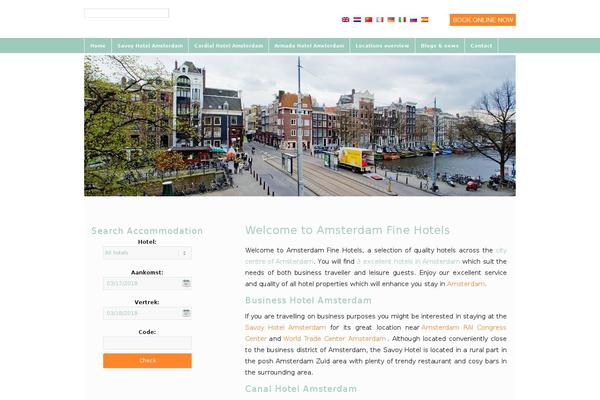The image size is (600, 400).
Task: Switch language with the Germany flag
Action: tap(391, 20)
